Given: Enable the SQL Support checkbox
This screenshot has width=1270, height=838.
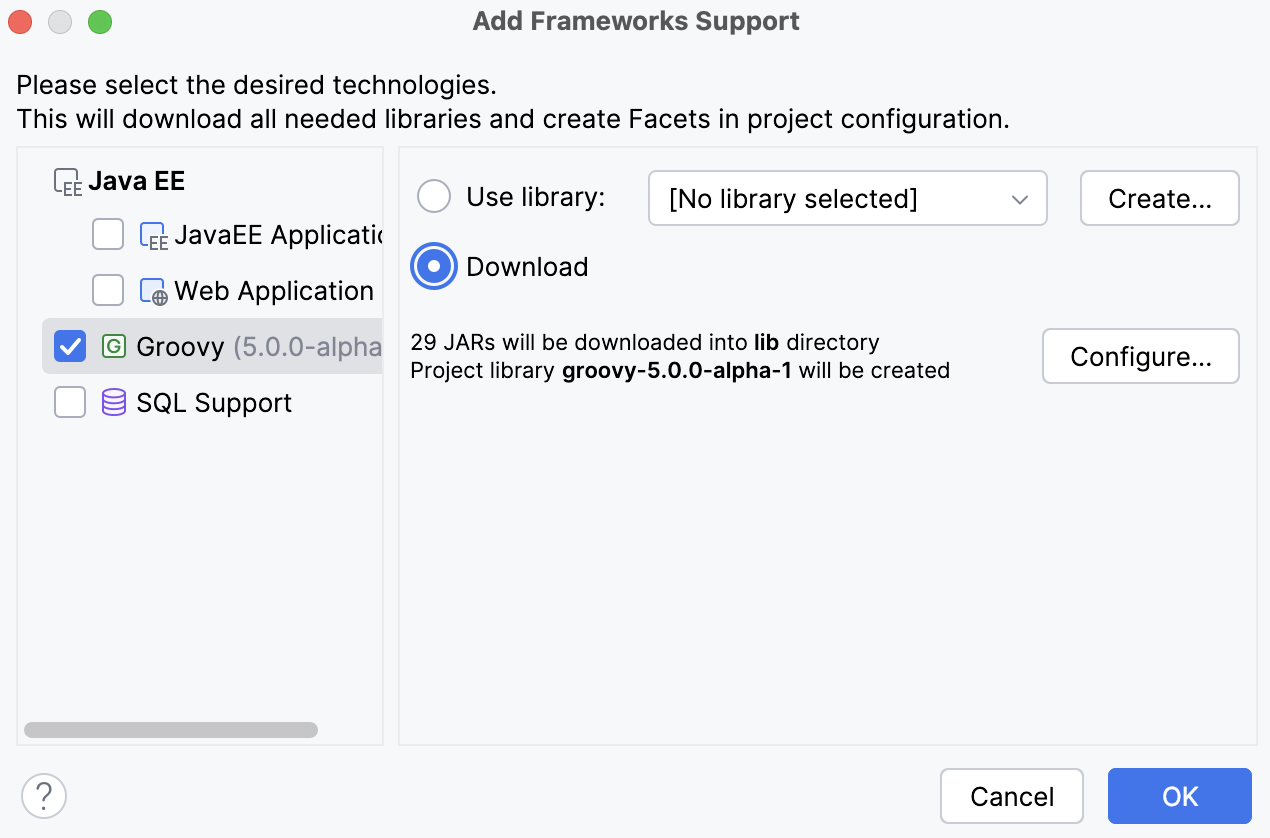Looking at the screenshot, I should (69, 402).
